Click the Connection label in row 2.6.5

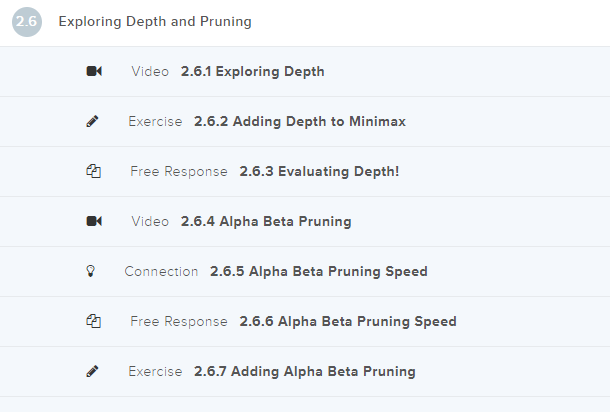coord(161,272)
